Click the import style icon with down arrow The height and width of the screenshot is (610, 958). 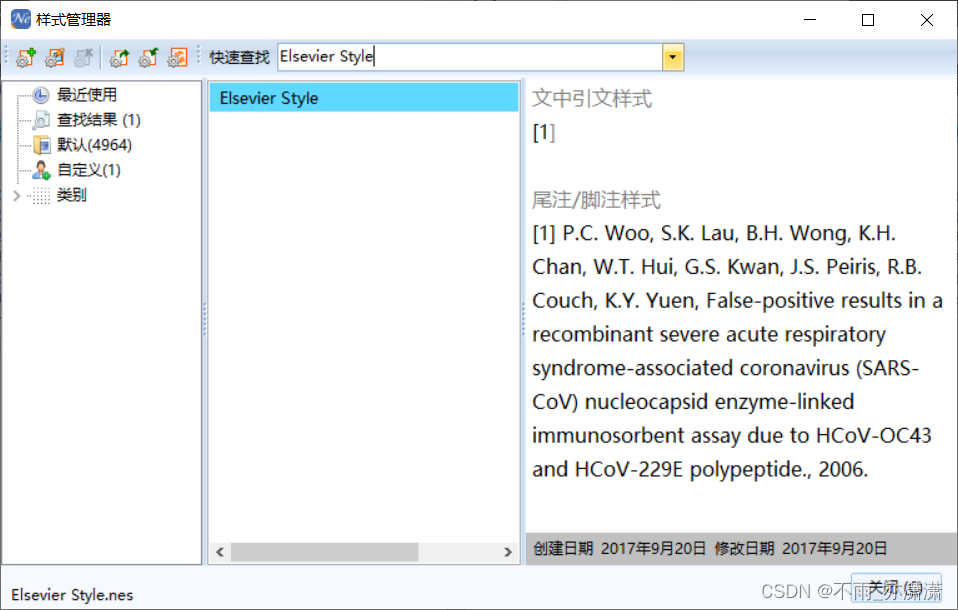point(148,57)
